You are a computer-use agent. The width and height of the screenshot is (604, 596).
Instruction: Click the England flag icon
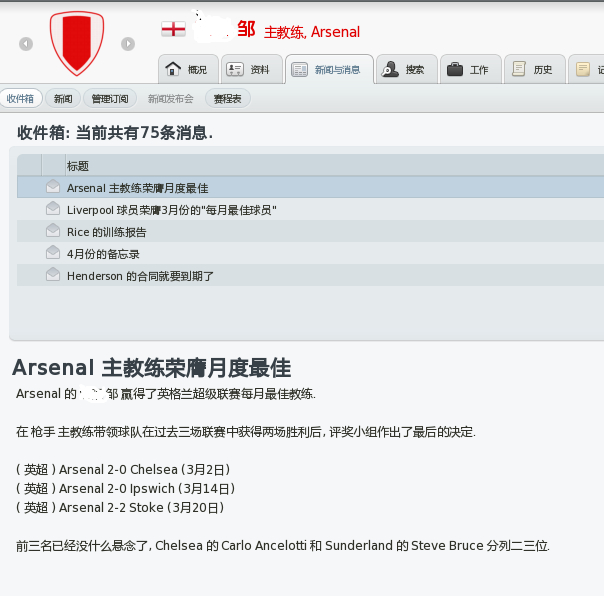pos(173,29)
